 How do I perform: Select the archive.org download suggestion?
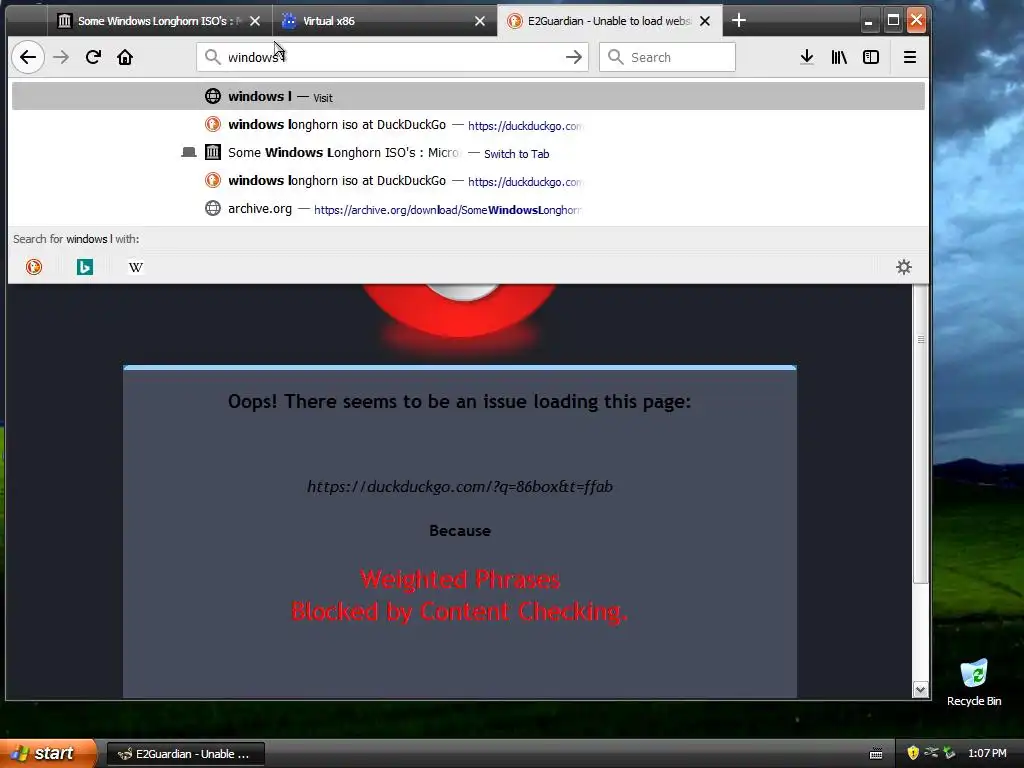[468, 209]
